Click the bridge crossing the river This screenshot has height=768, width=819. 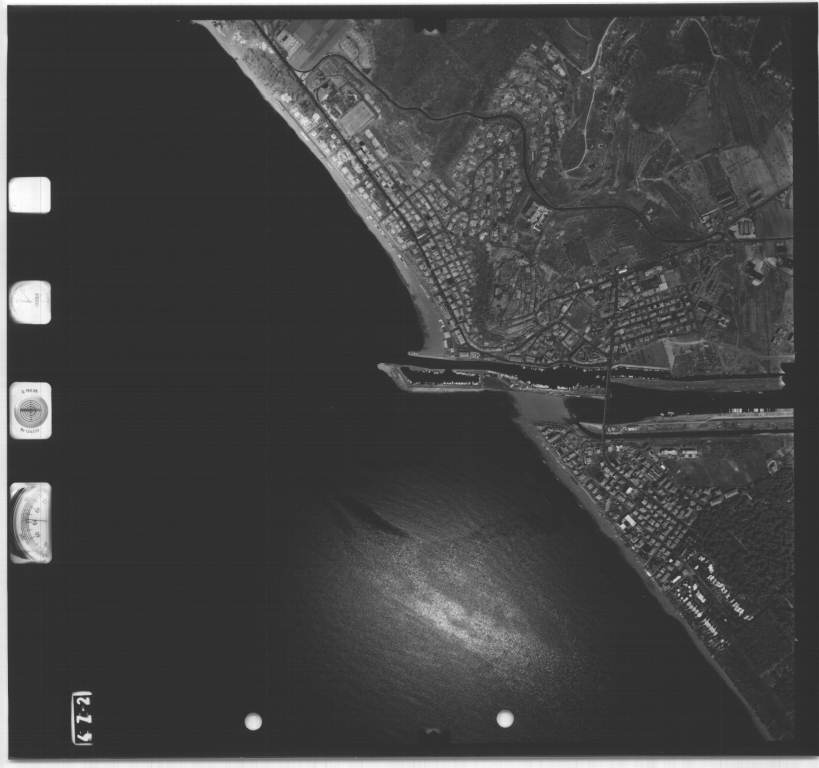click(x=607, y=390)
